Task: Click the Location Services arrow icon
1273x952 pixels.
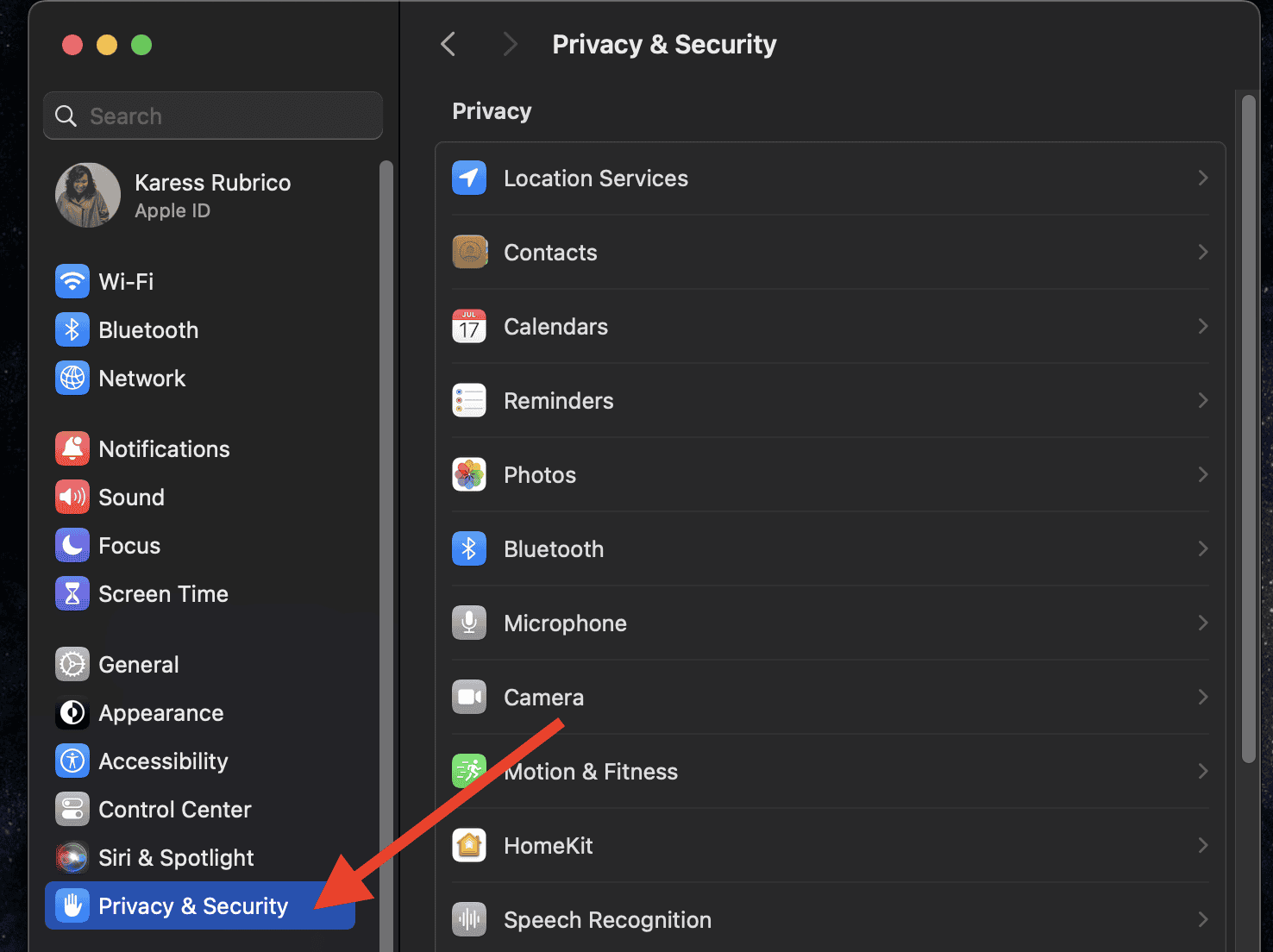Action: click(x=469, y=178)
